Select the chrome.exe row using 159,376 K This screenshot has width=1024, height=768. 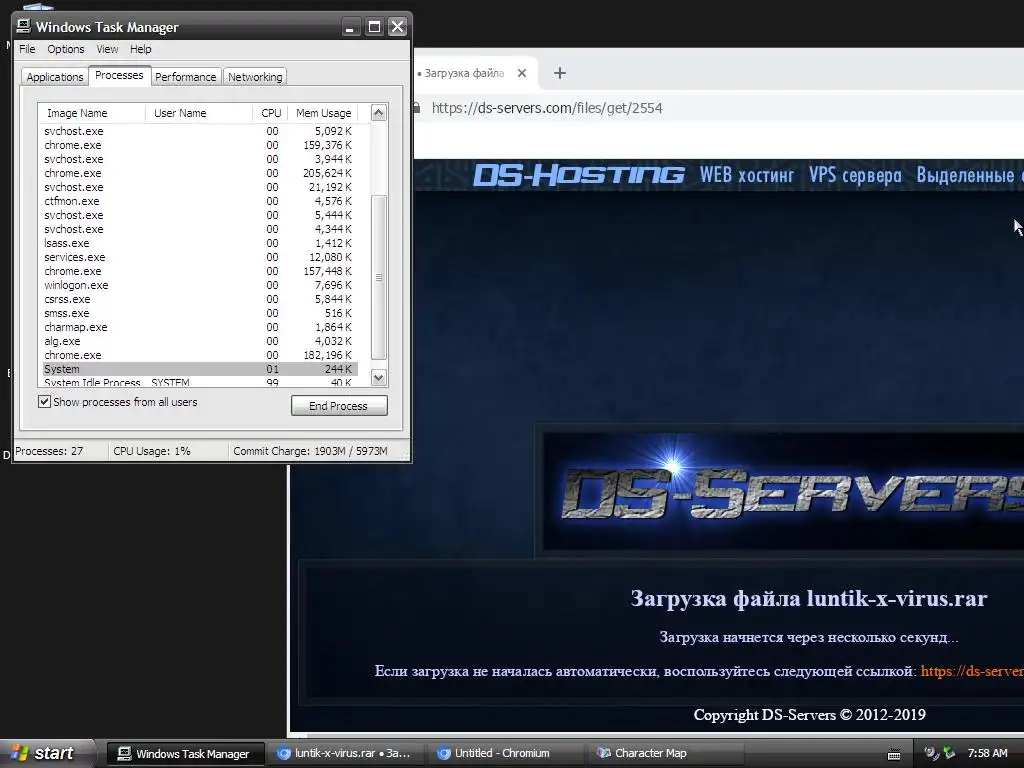click(x=200, y=145)
